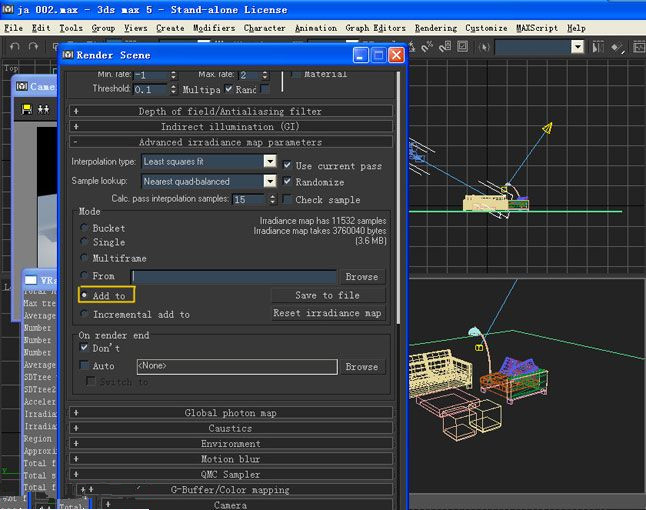The image size is (646, 510).
Task: Toggle the Spinner Snap toolbar icon
Action: click(445, 46)
